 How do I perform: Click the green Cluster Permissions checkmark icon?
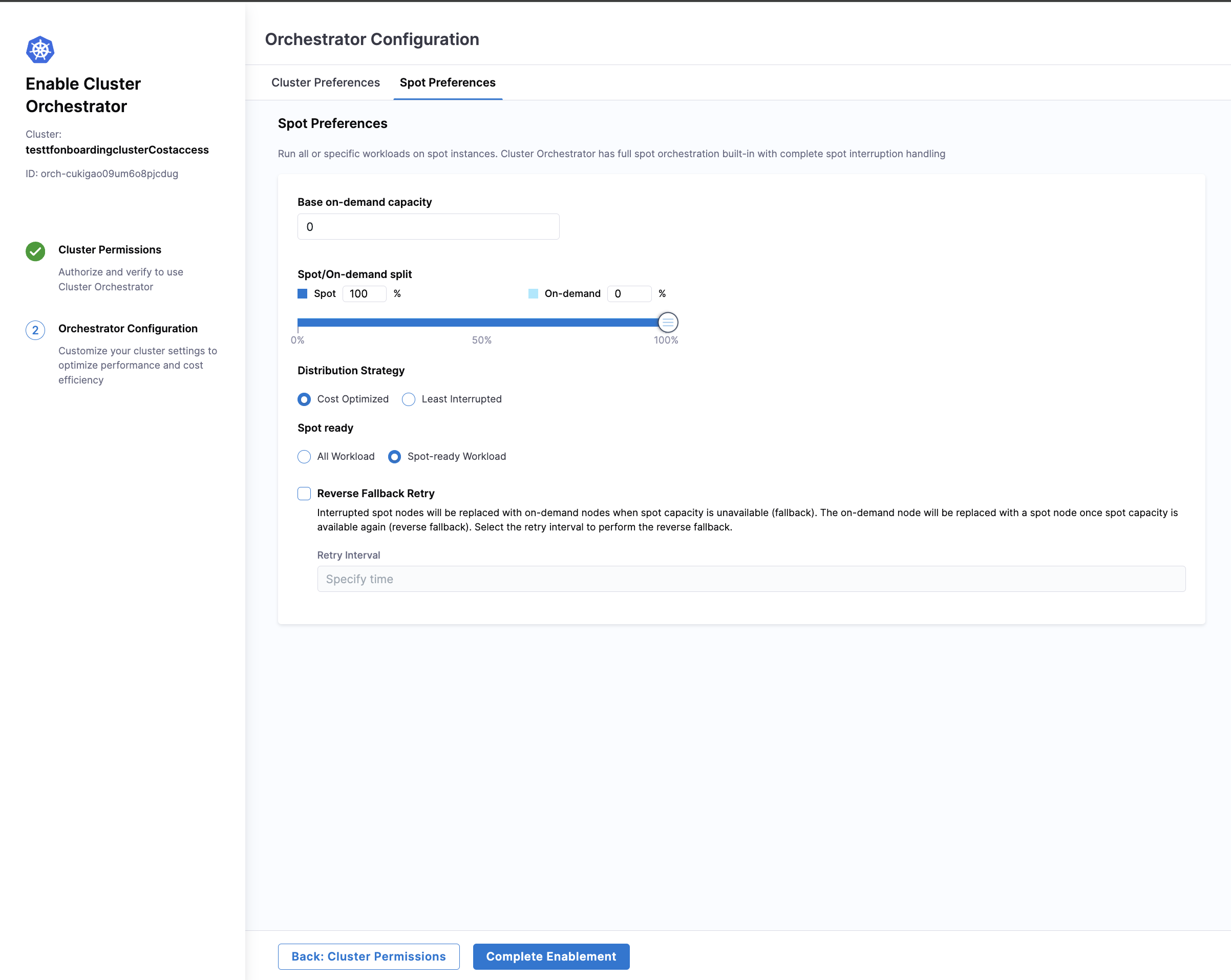pyautogui.click(x=35, y=251)
